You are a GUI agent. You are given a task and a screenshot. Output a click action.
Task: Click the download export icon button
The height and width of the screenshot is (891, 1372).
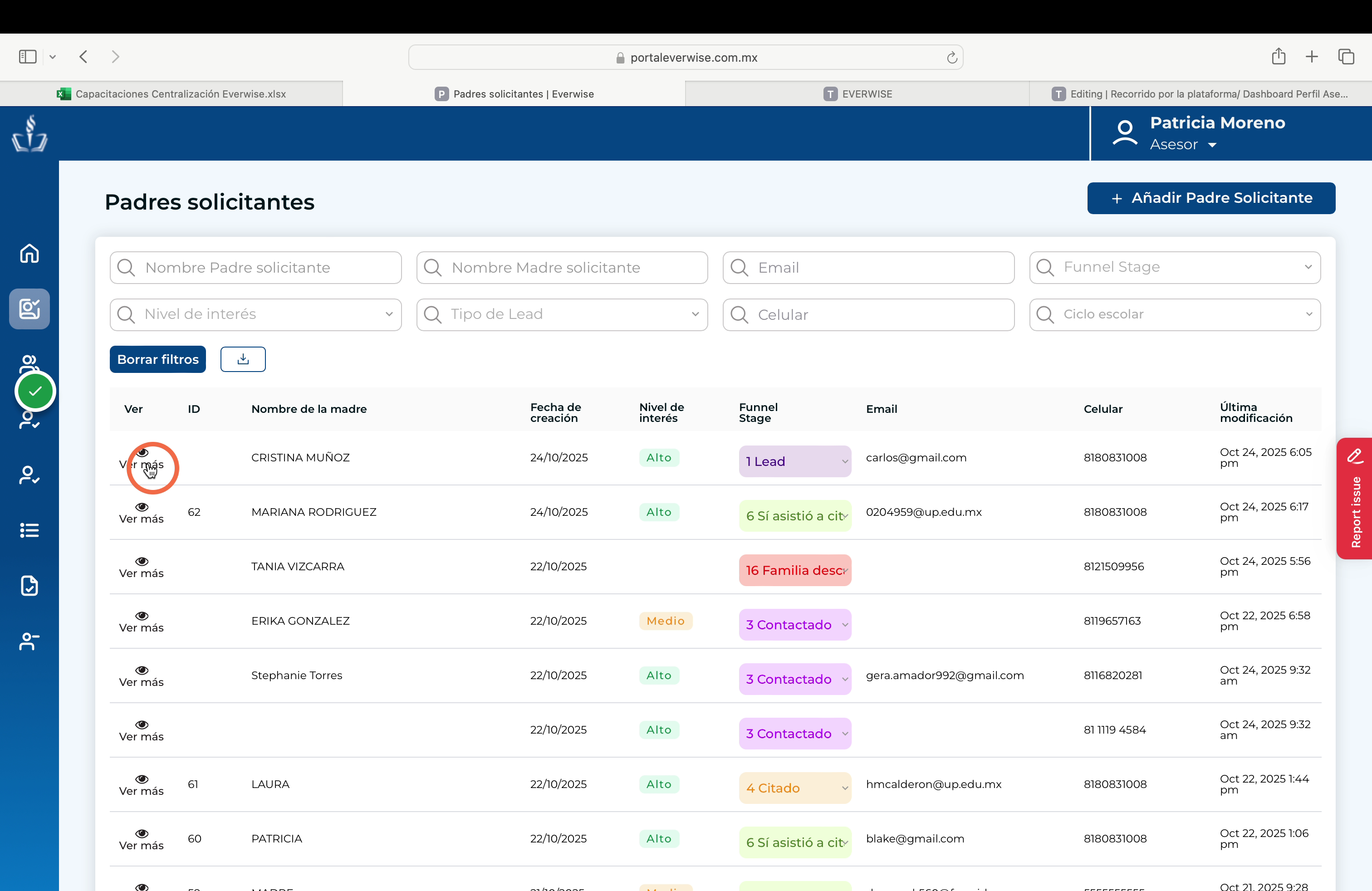point(243,359)
